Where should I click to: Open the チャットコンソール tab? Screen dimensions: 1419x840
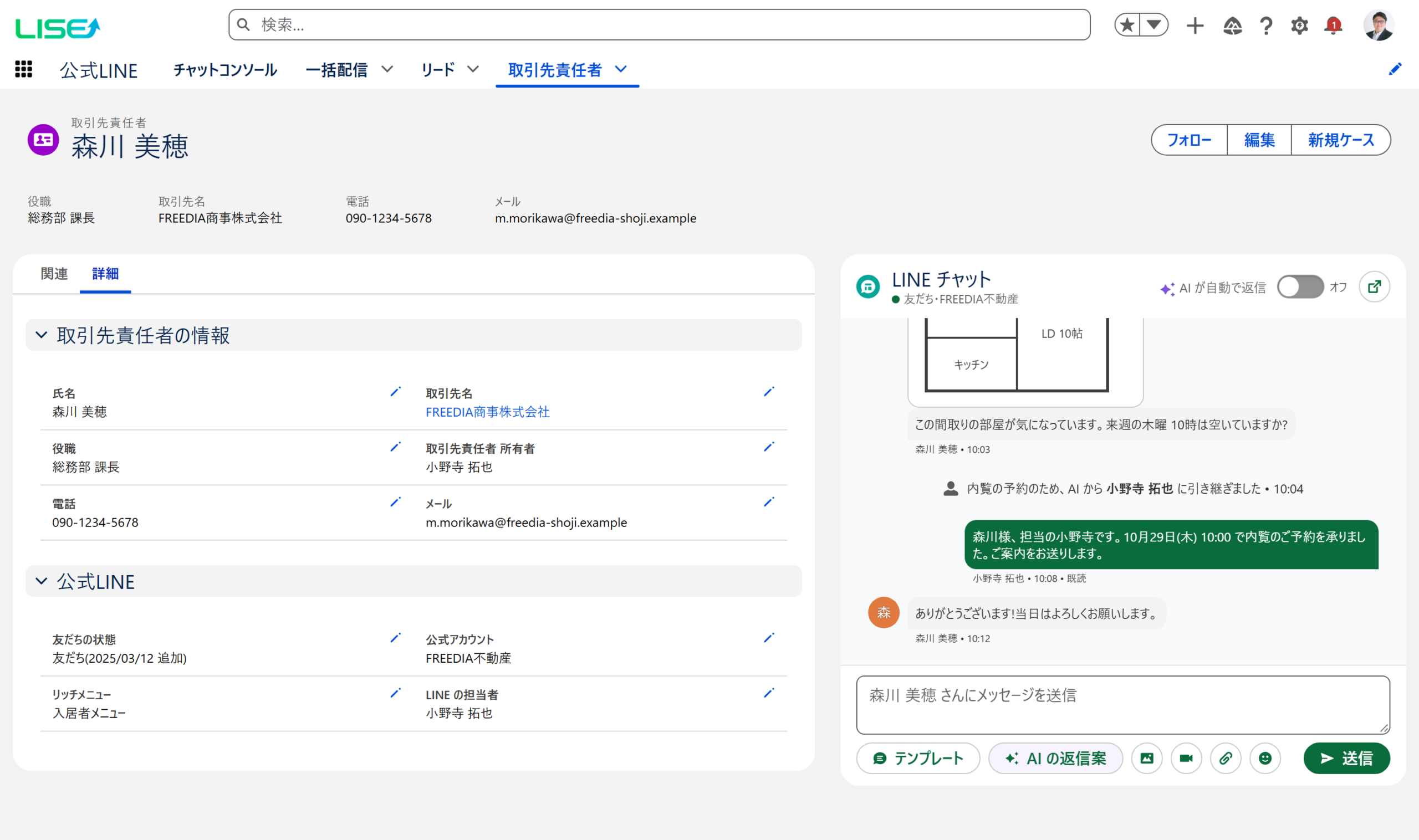pos(225,70)
